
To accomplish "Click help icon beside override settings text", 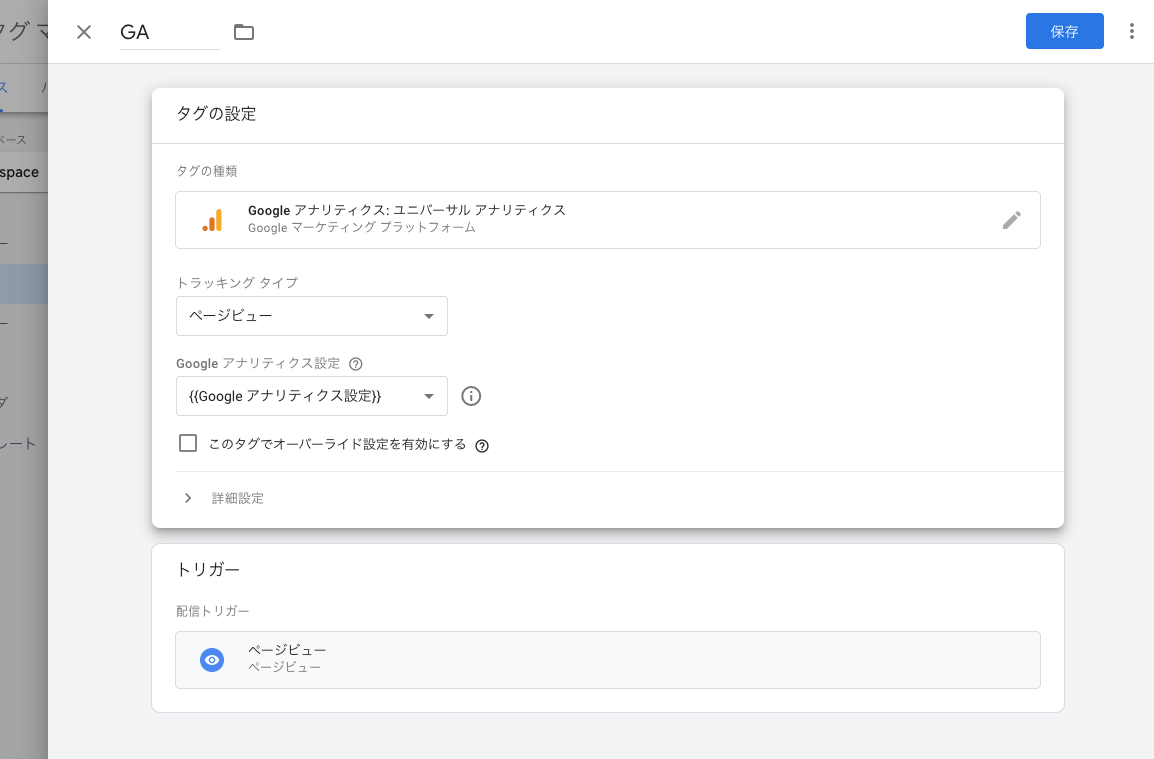I will tap(482, 445).
